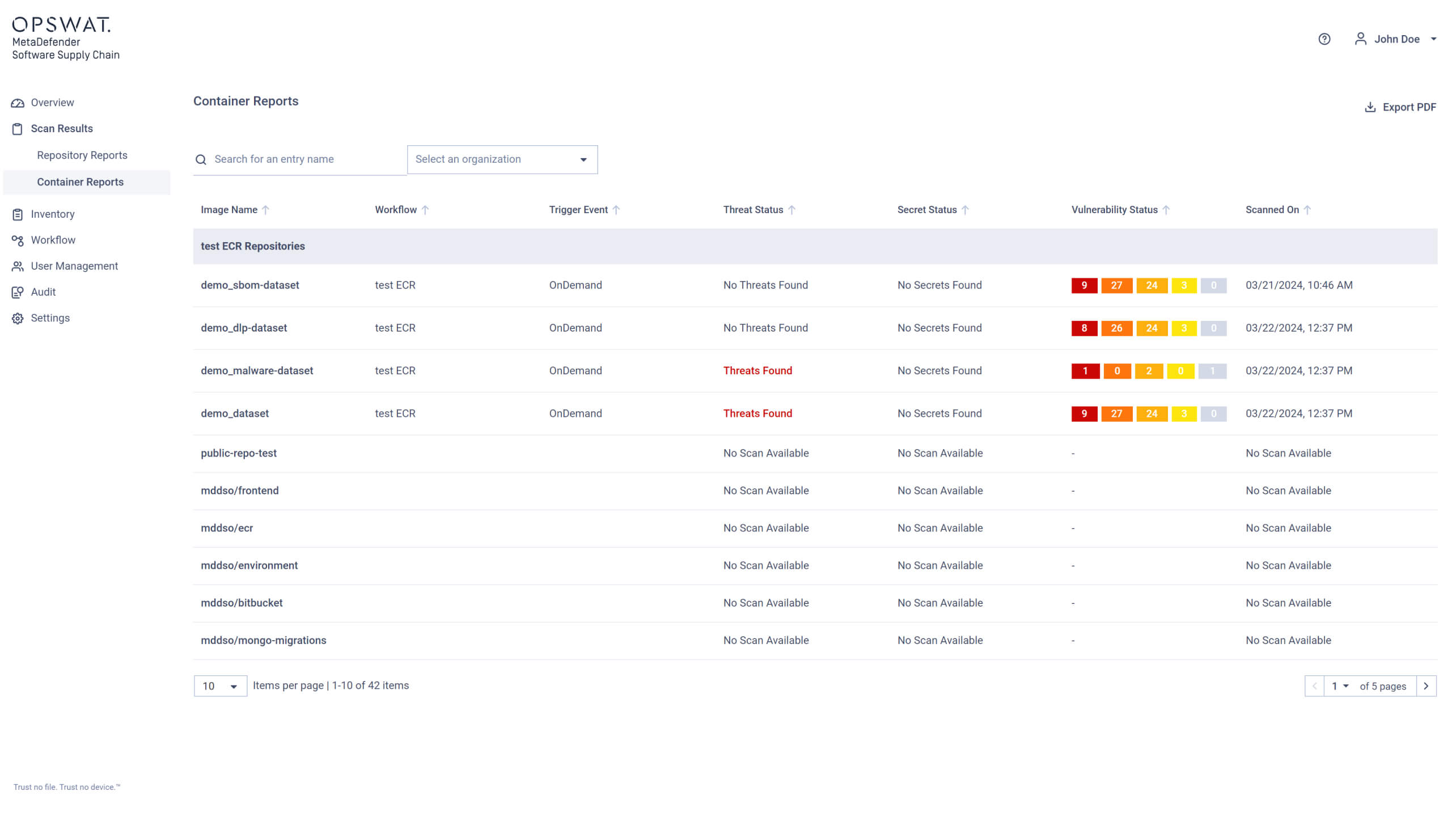The height and width of the screenshot is (825, 1456).
Task: Open the Inventory panel icon
Action: (x=17, y=214)
